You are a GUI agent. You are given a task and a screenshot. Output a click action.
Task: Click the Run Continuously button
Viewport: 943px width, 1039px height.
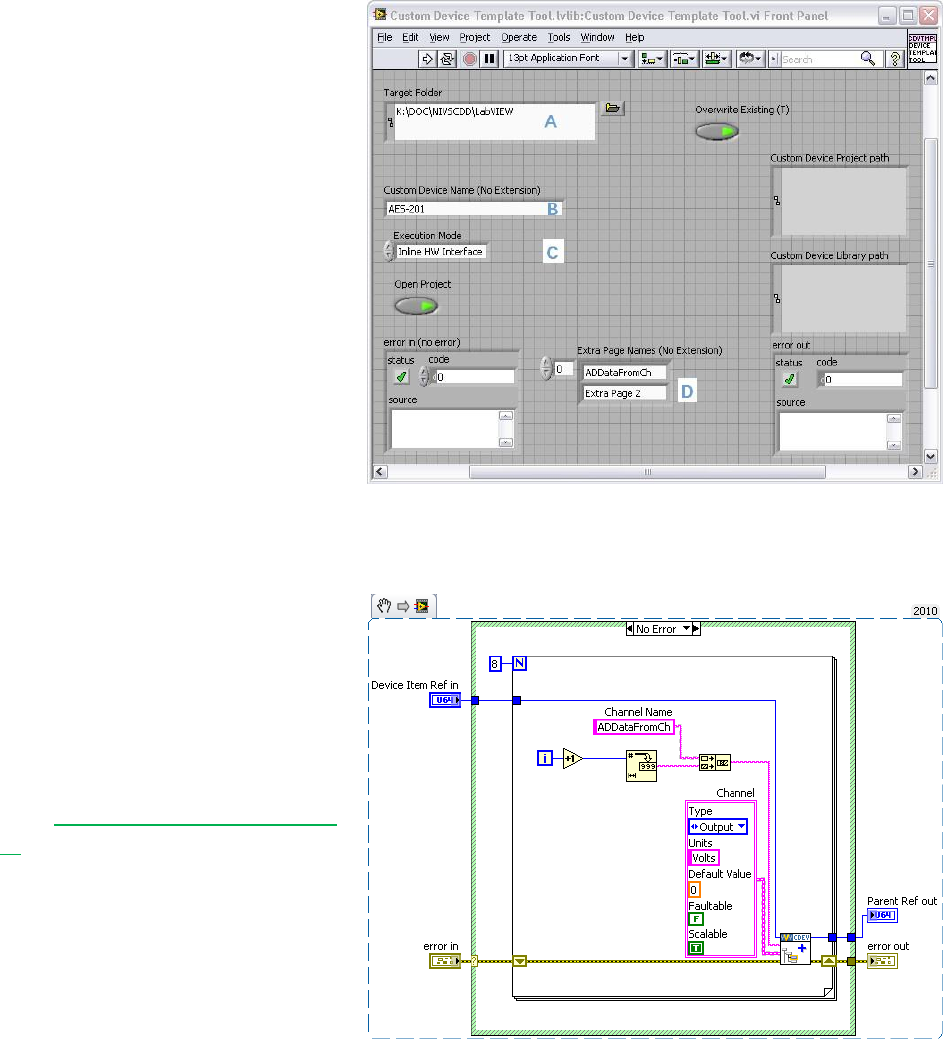[x=447, y=59]
